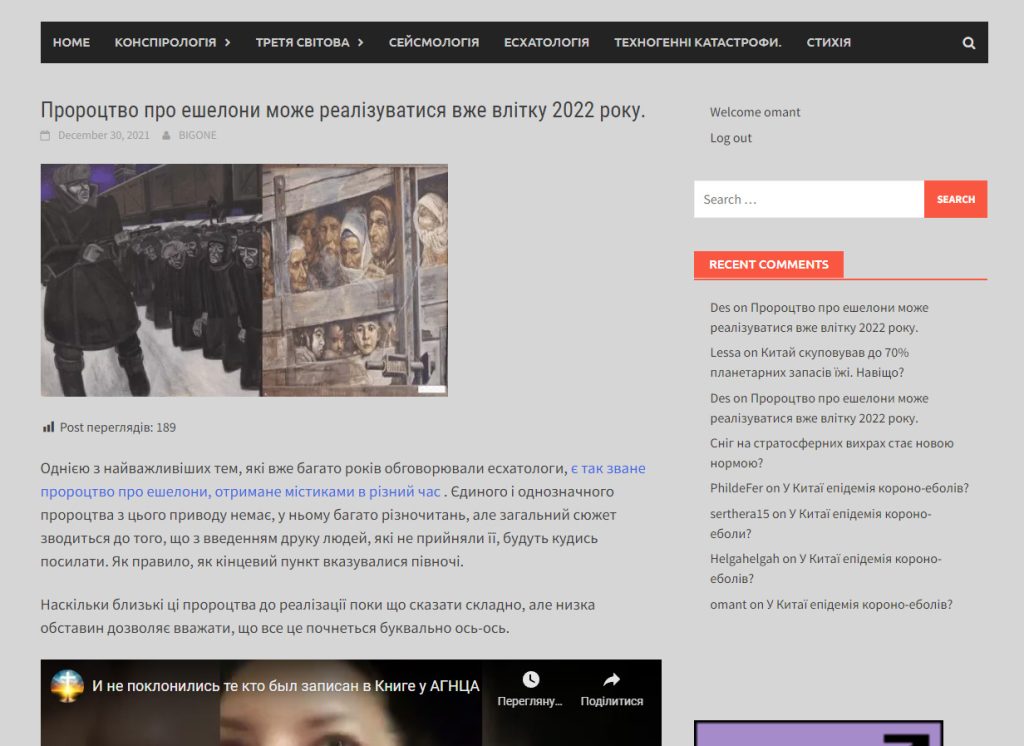This screenshot has height=746, width=1024.
Task: Click the Log out link
Action: (x=731, y=138)
